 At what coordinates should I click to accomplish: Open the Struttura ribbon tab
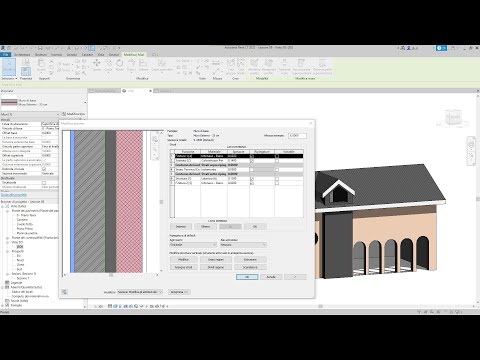[41, 54]
